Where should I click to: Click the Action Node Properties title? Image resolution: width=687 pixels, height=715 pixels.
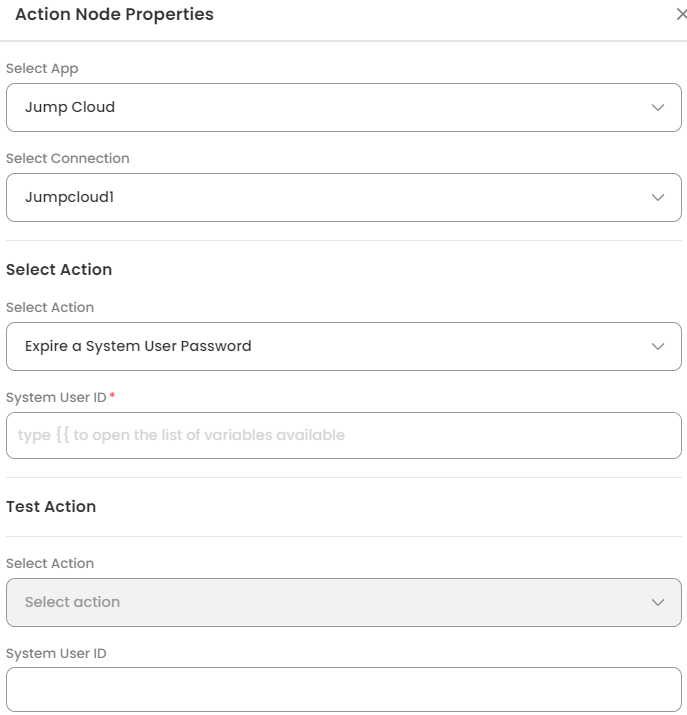[x=114, y=15]
